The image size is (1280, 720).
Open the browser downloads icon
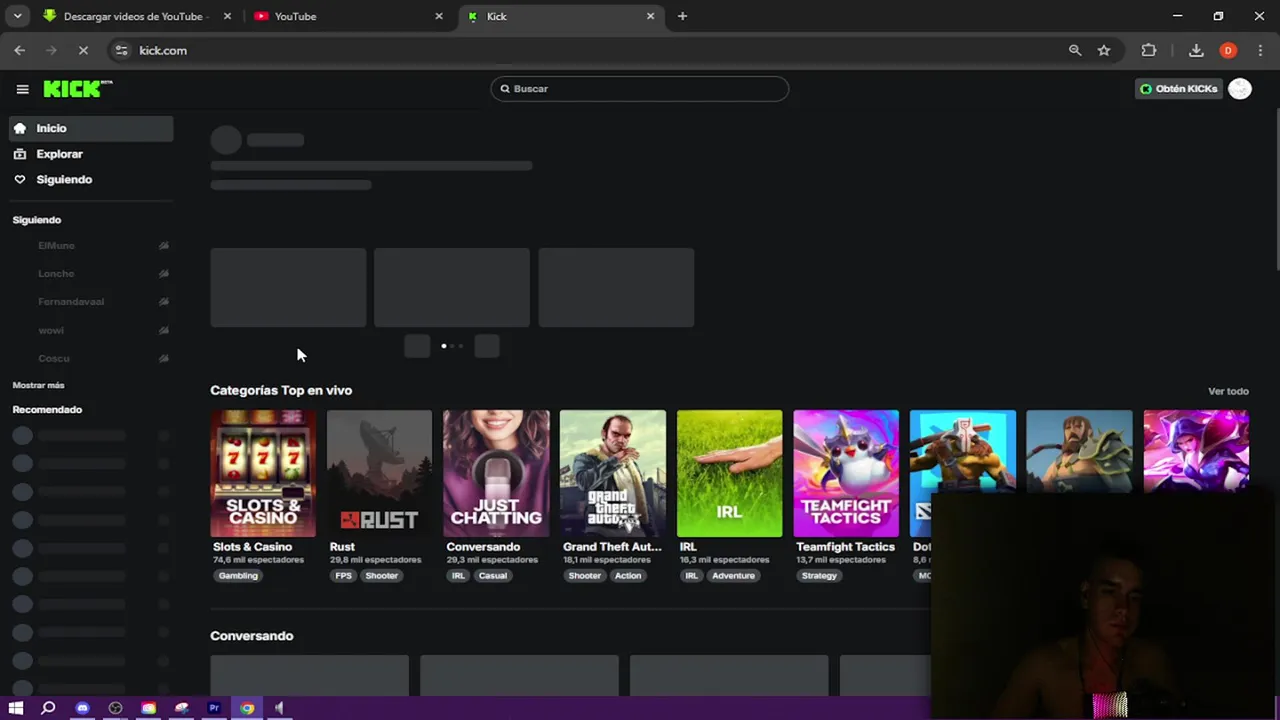1196,50
